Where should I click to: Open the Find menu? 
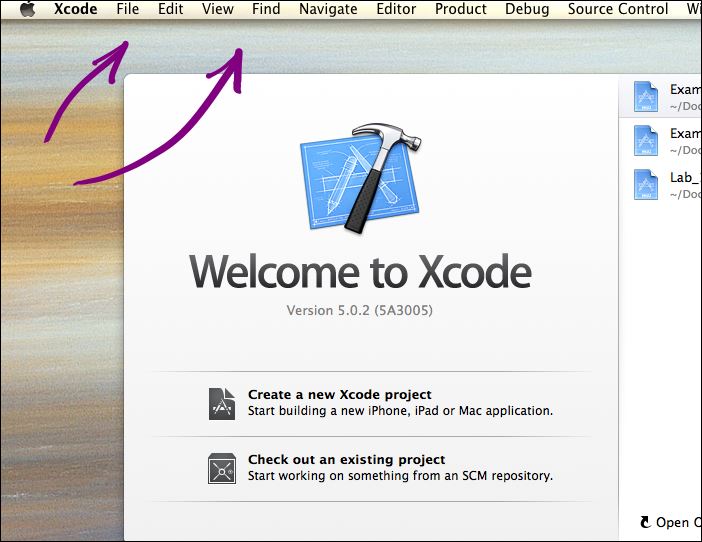point(266,9)
